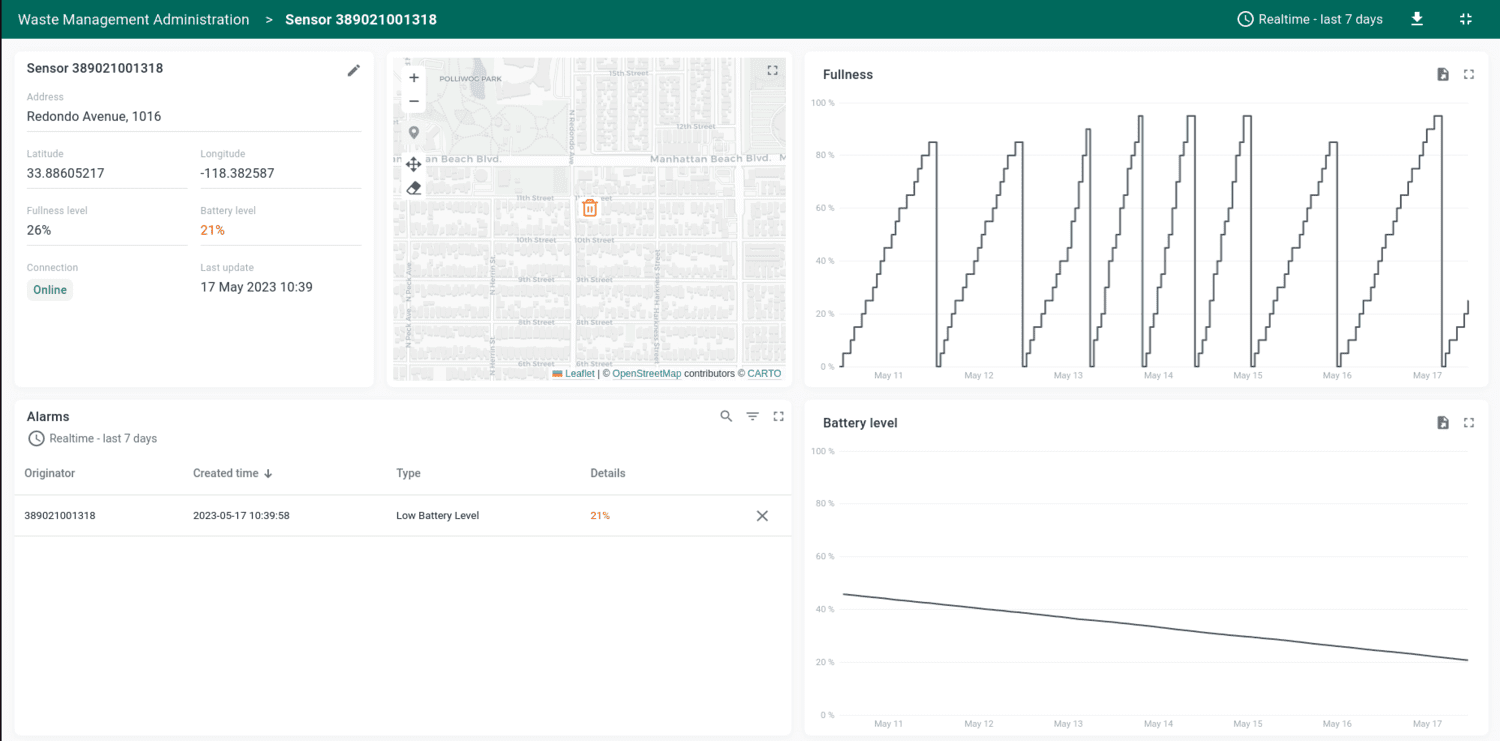Activate the pan/move tool on the map
Viewport: 1500px width, 741px height.
pos(413,164)
